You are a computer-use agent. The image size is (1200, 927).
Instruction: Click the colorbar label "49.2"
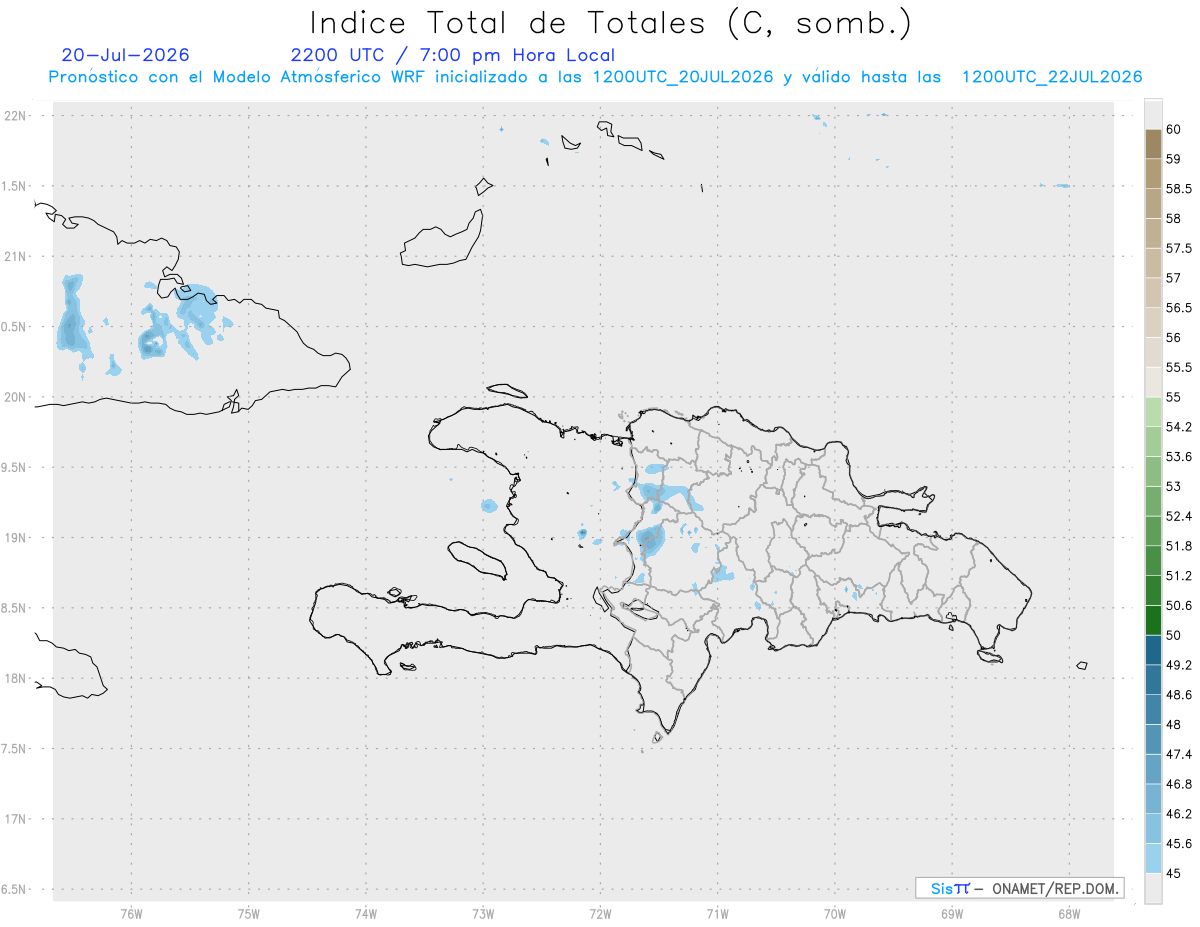click(1178, 665)
